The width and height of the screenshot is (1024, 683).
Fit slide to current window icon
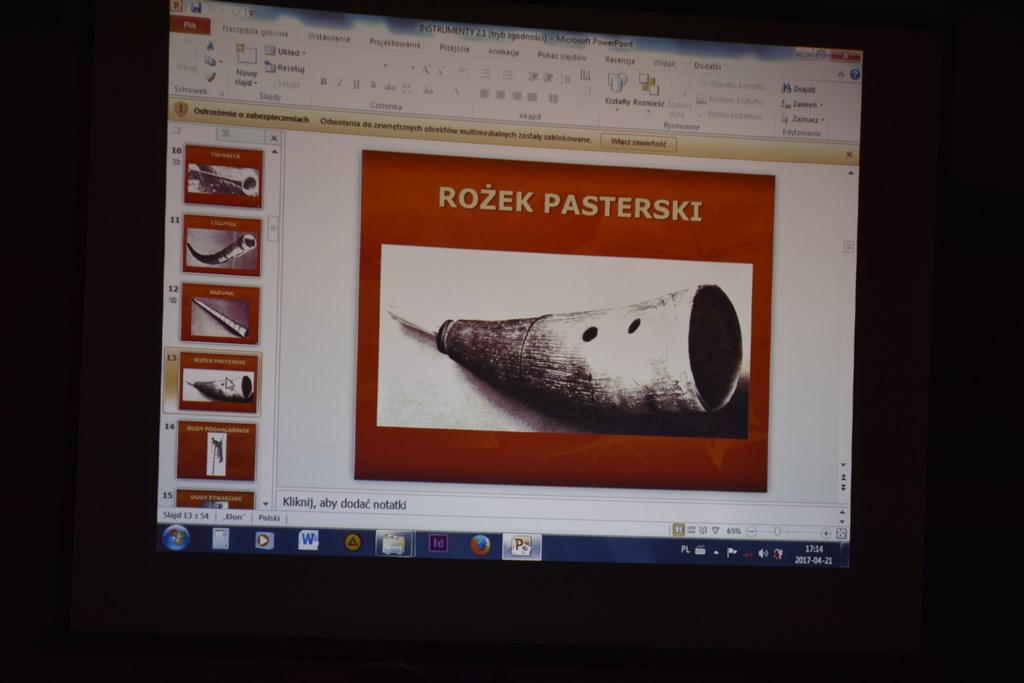tap(840, 533)
